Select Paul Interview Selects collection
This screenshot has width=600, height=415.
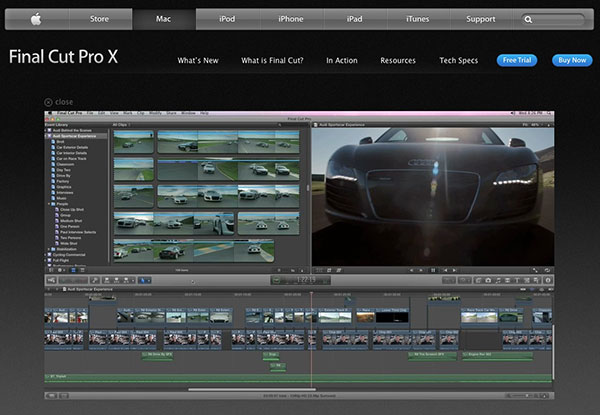[78, 232]
